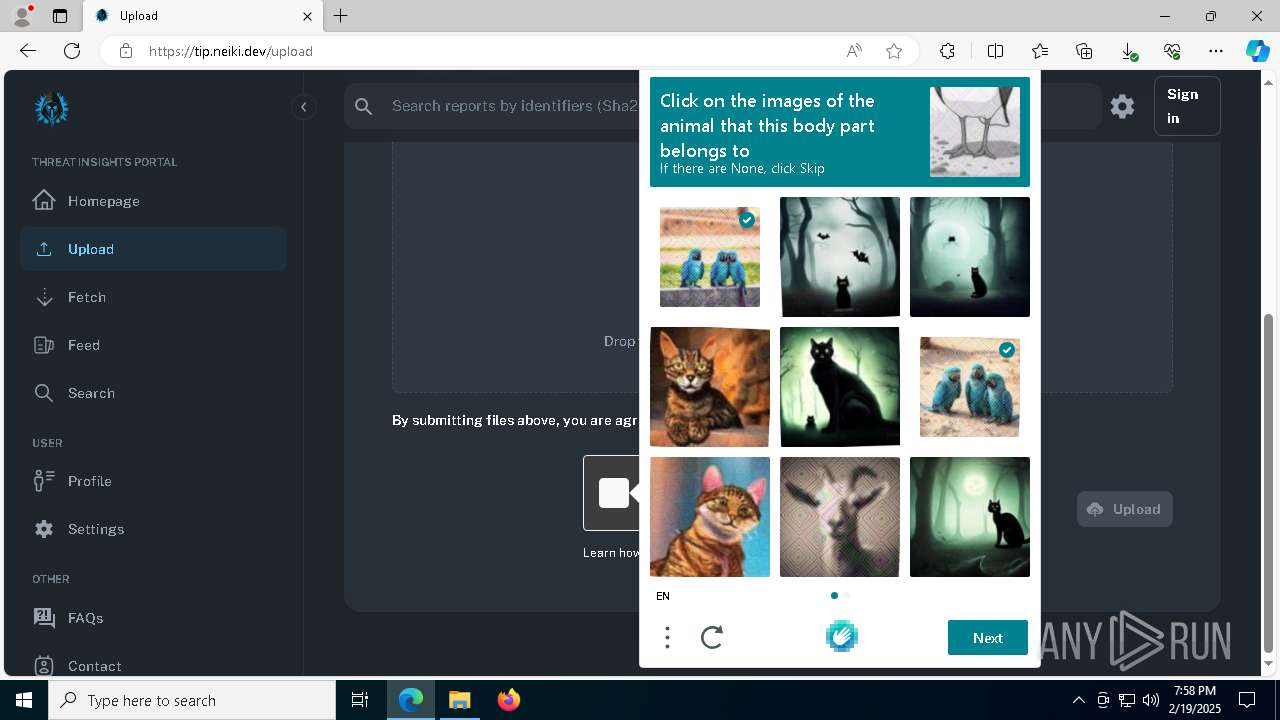
Task: Click the captcha sample bird legs image
Action: point(975,132)
